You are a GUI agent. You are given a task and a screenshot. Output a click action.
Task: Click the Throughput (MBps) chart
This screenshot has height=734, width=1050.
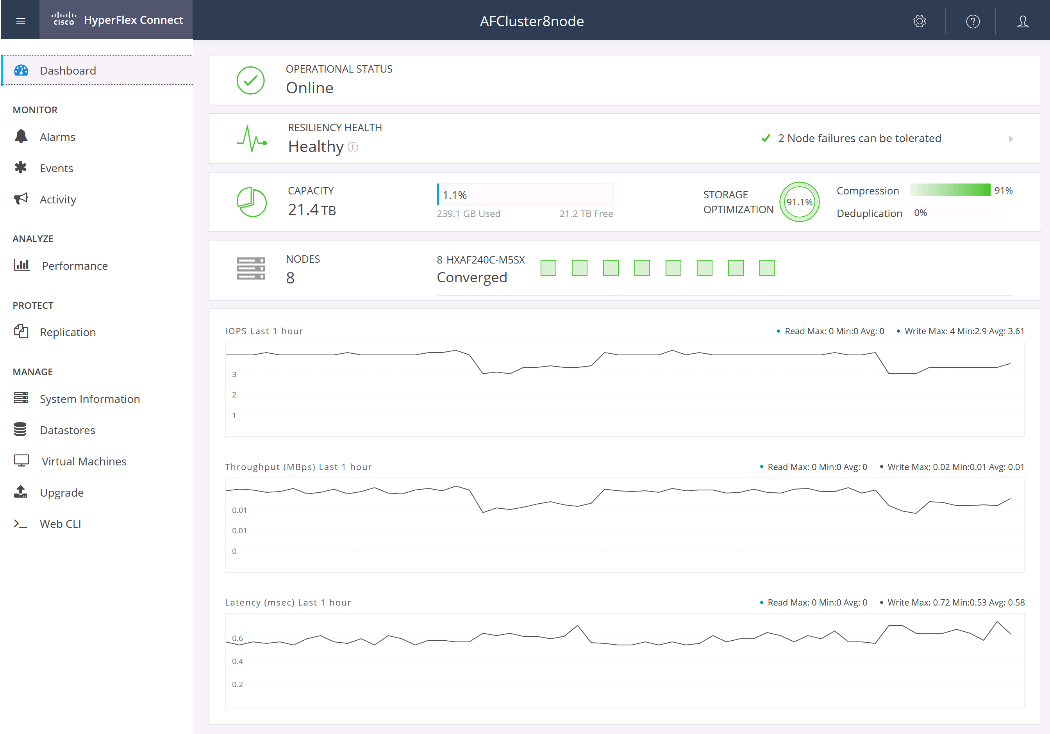625,525
